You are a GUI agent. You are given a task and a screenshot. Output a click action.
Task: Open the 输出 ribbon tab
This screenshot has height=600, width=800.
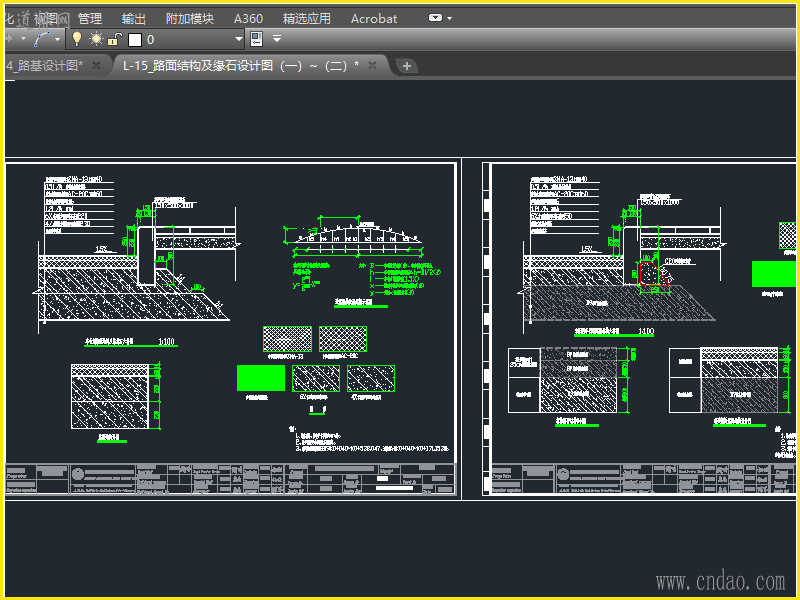coord(133,18)
